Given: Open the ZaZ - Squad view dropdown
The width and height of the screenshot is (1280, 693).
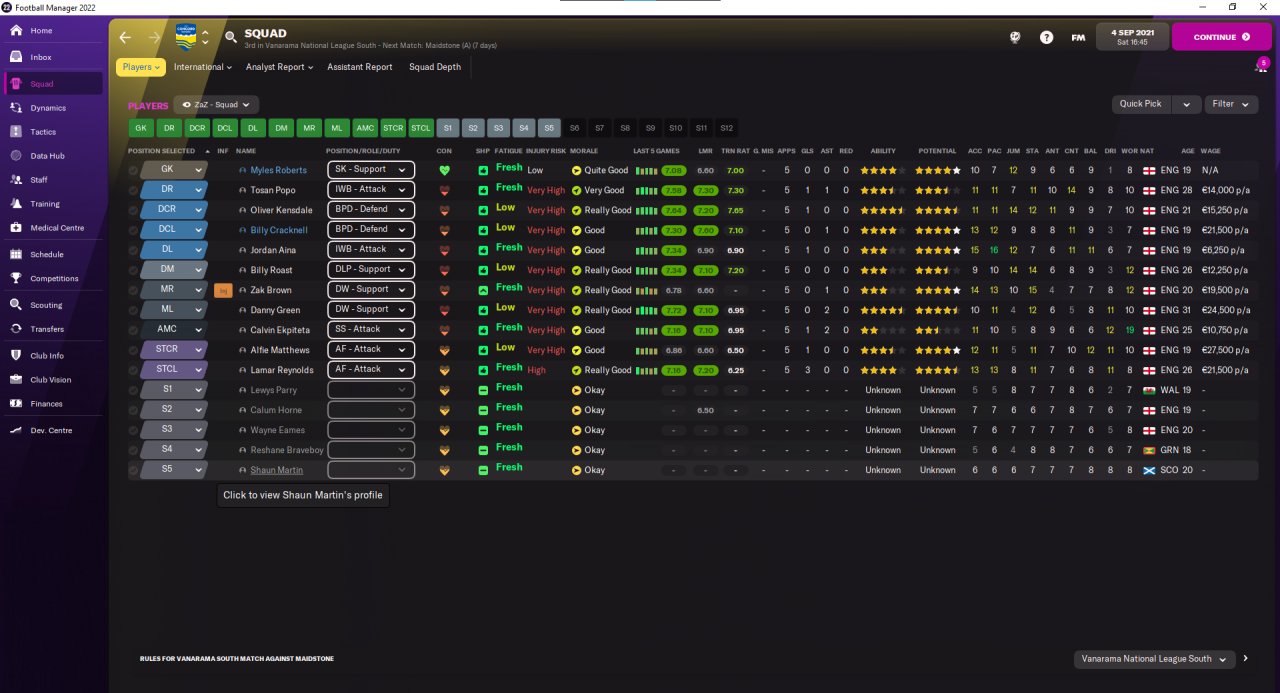Looking at the screenshot, I should pyautogui.click(x=216, y=104).
